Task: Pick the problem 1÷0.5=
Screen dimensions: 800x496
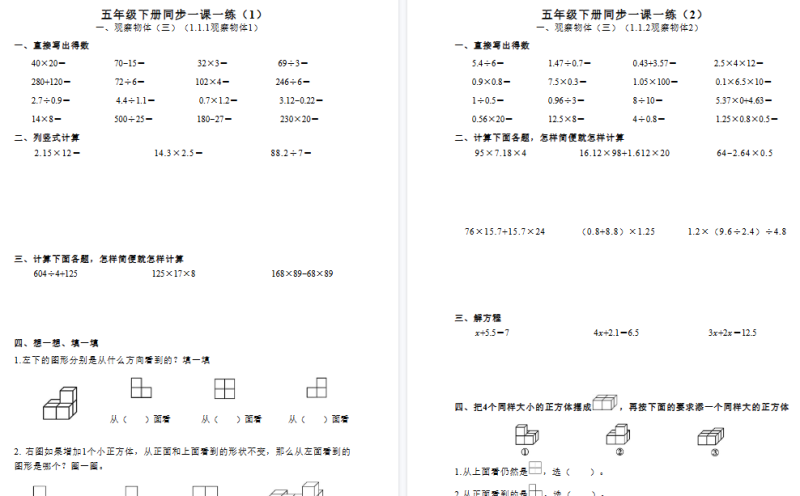Action: pyautogui.click(x=488, y=101)
